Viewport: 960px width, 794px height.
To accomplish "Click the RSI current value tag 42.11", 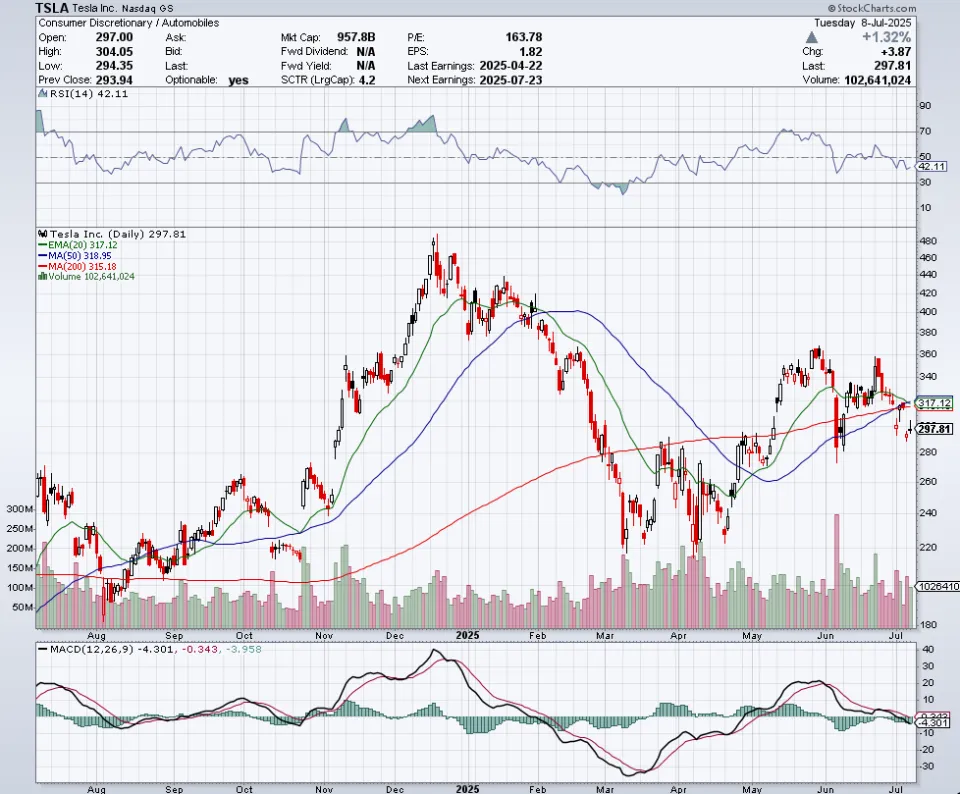I will [932, 167].
